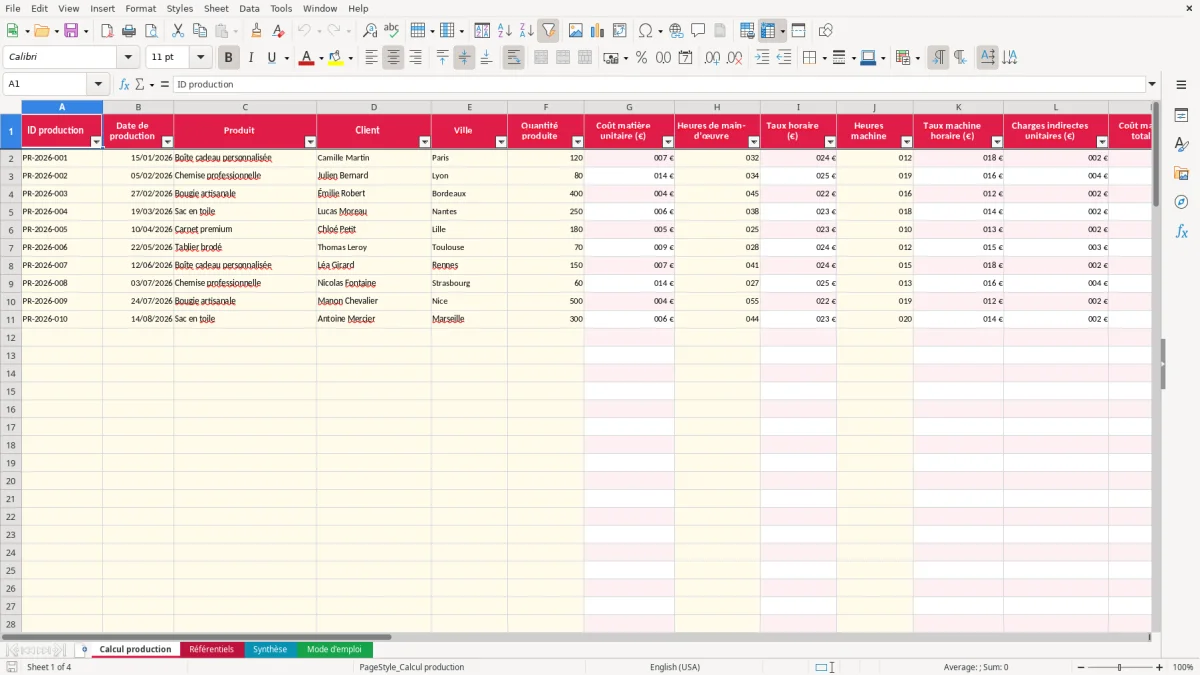1200x675 pixels.
Task: Open the Data menu
Action: click(249, 8)
